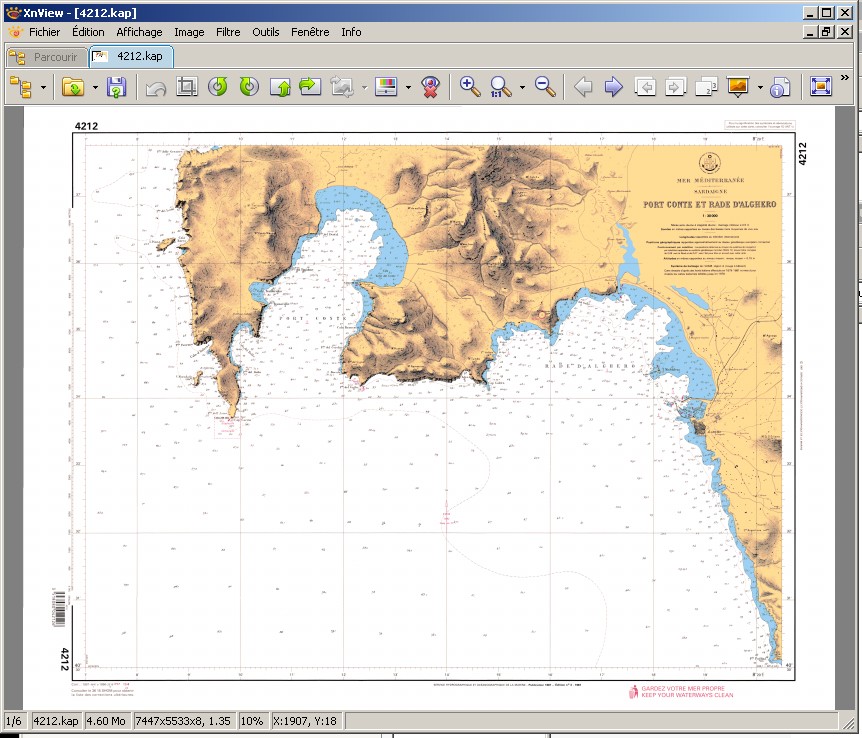
Task: Click the grey double-arrow convert icon
Action: coord(342,87)
